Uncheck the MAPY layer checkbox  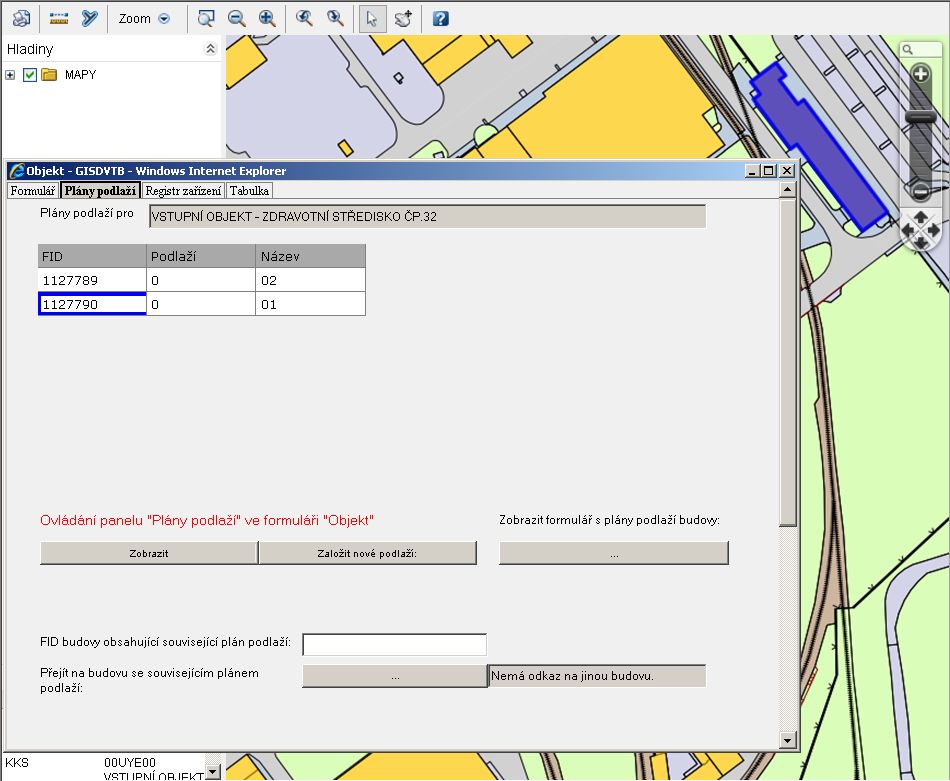[30, 75]
